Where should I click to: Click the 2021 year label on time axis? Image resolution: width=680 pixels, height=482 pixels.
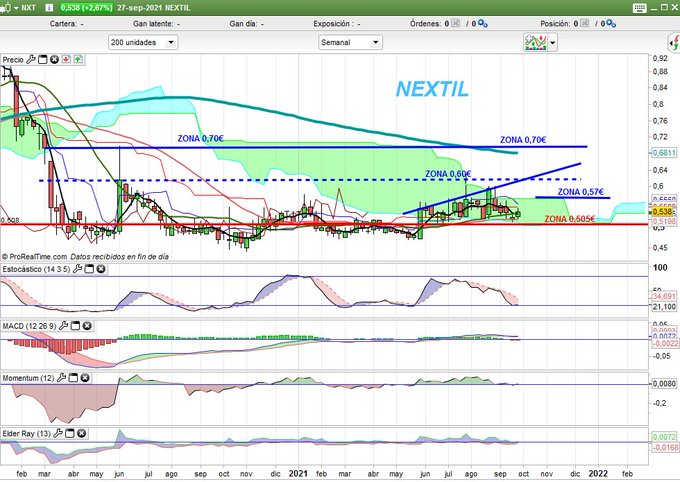[x=298, y=473]
